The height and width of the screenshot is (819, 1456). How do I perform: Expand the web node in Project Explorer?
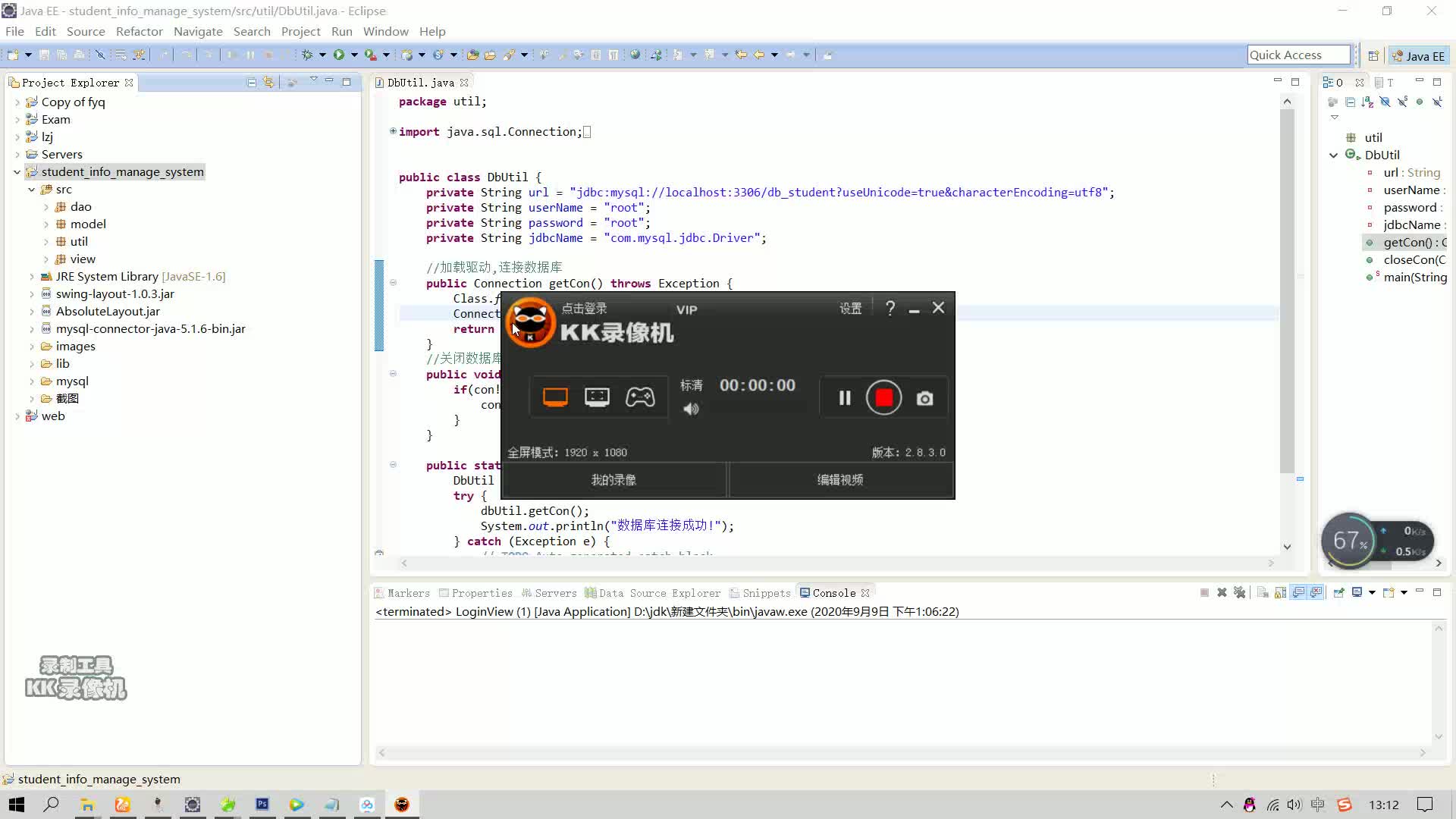17,416
